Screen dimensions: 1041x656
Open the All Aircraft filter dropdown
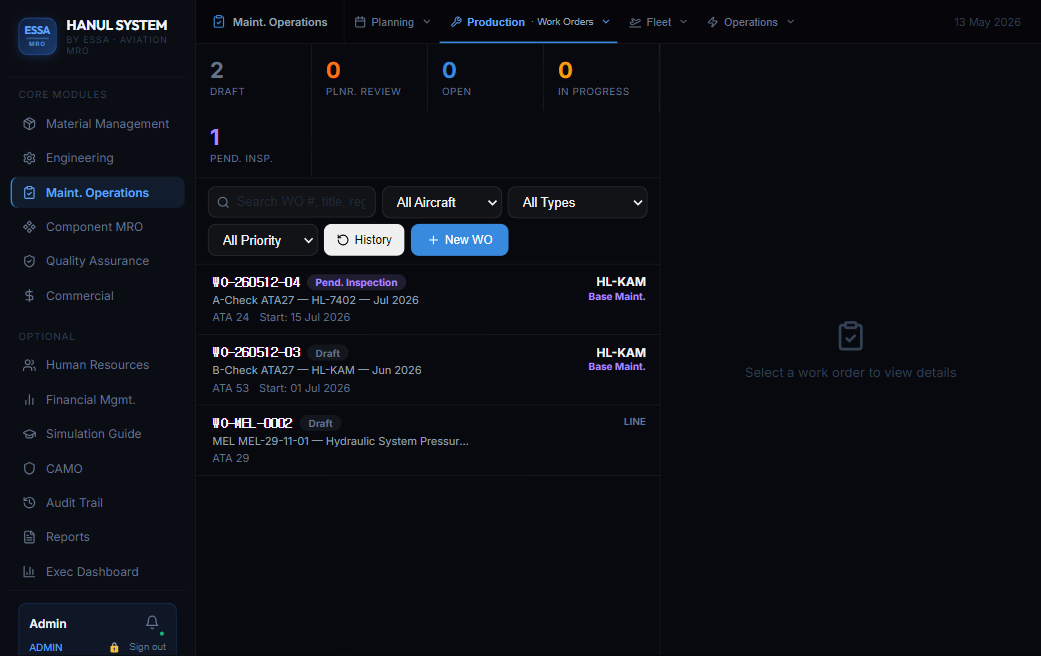pyautogui.click(x=442, y=203)
